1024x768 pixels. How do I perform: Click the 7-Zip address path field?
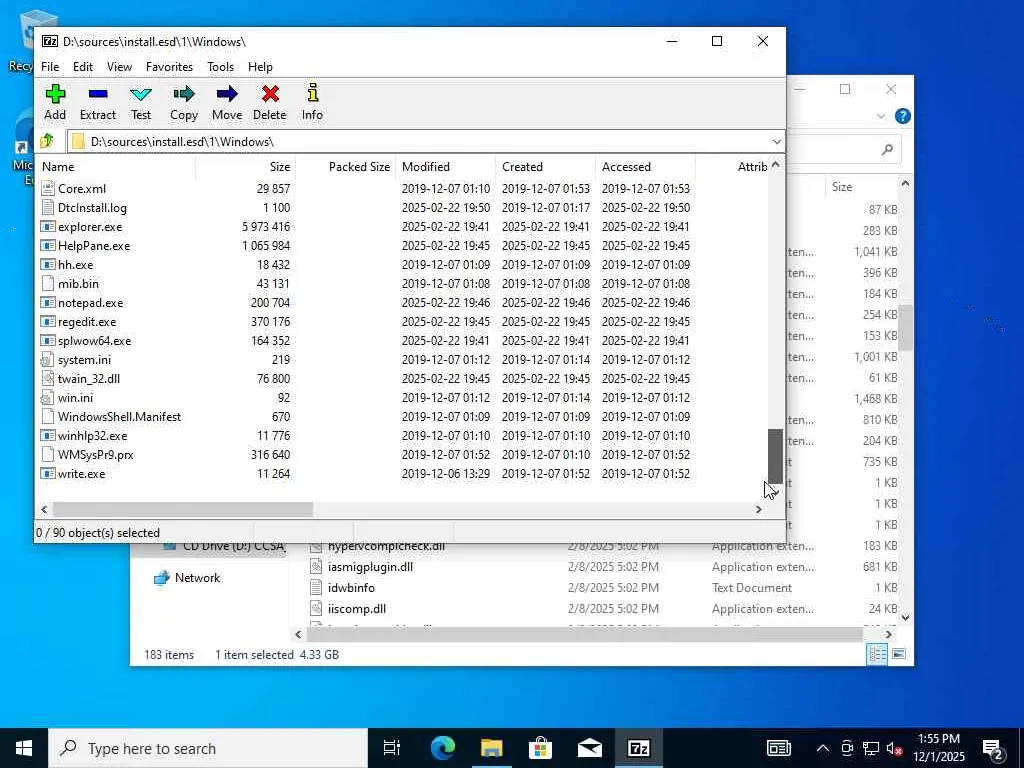418,141
